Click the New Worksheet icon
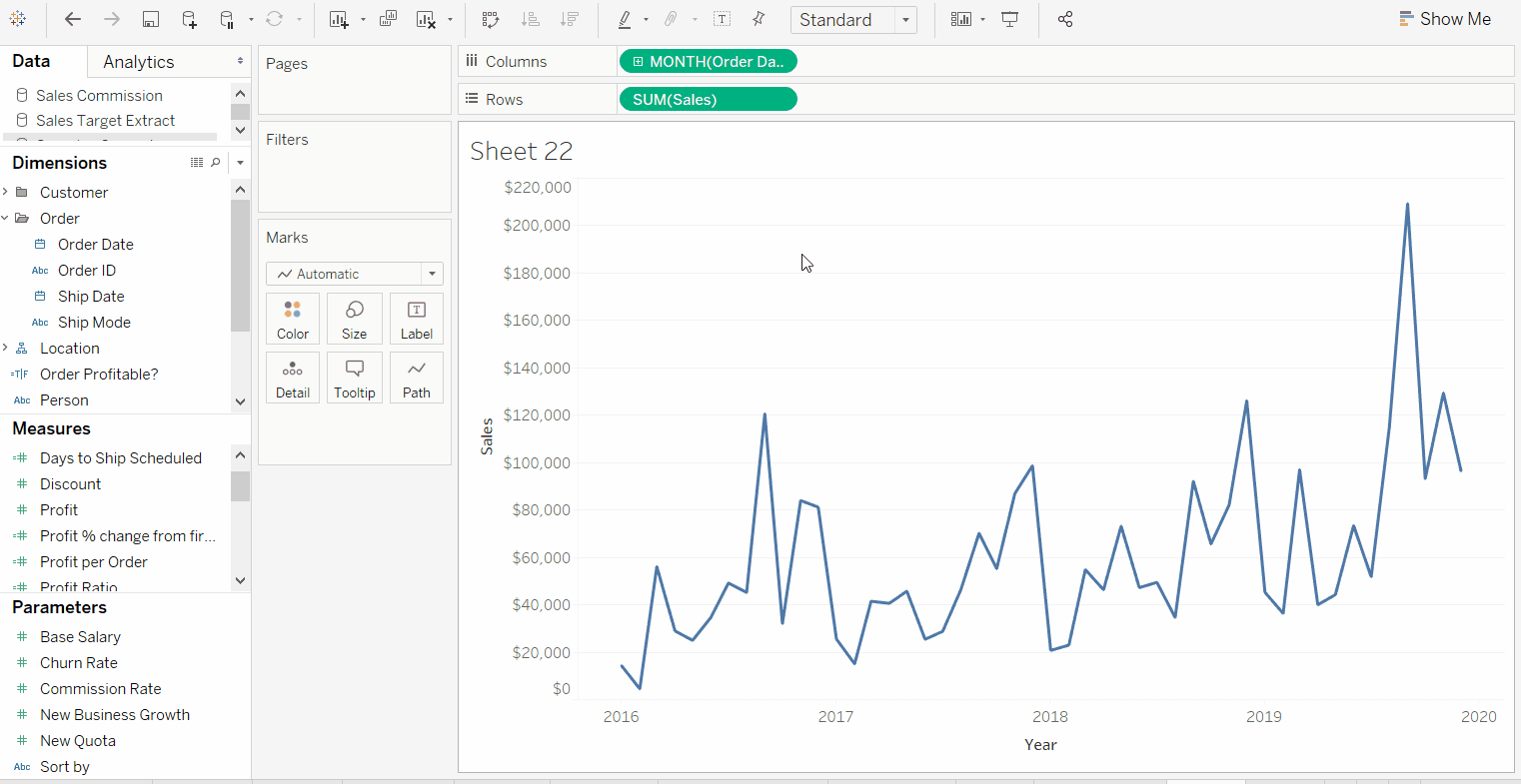Image resolution: width=1521 pixels, height=784 pixels. pyautogui.click(x=339, y=19)
